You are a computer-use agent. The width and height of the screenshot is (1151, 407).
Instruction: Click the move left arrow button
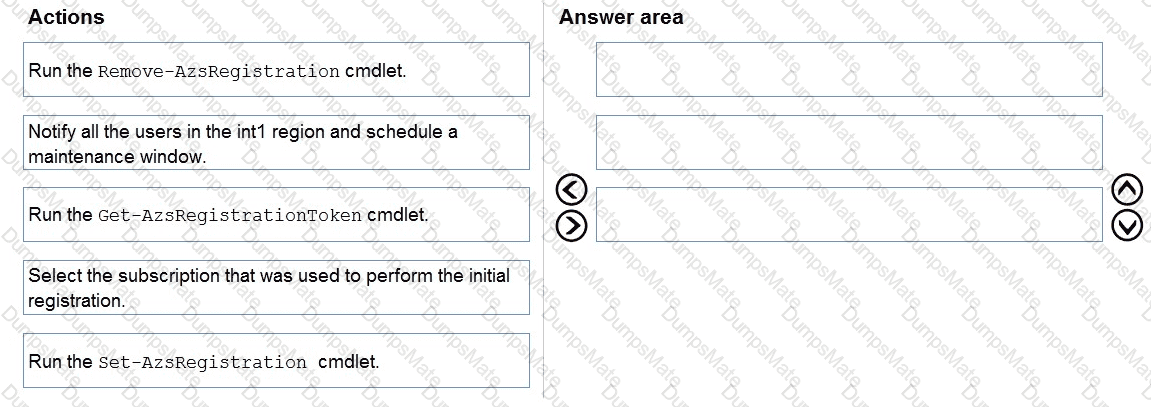coord(570,188)
